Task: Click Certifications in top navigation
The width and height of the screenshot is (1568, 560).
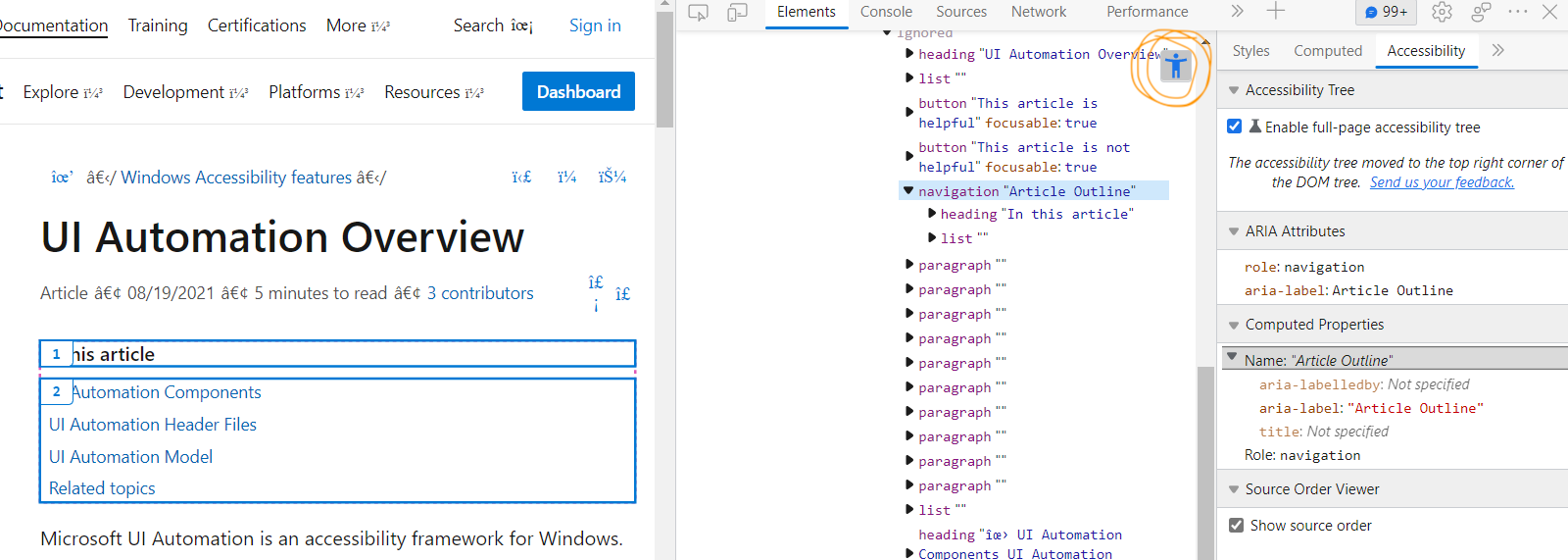Action: tap(257, 25)
